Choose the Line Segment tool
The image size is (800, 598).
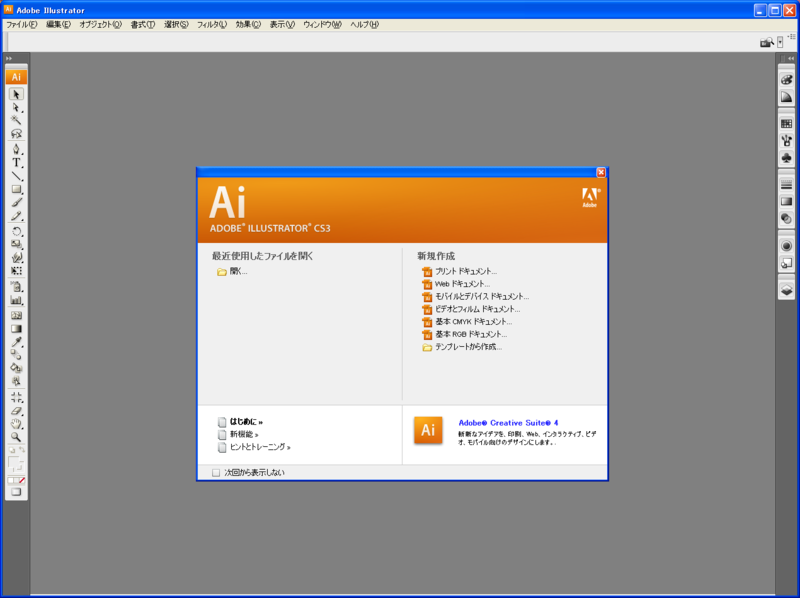click(16, 176)
